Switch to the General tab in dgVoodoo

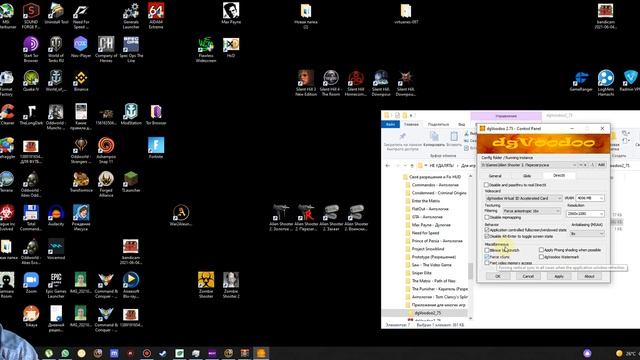(x=495, y=176)
